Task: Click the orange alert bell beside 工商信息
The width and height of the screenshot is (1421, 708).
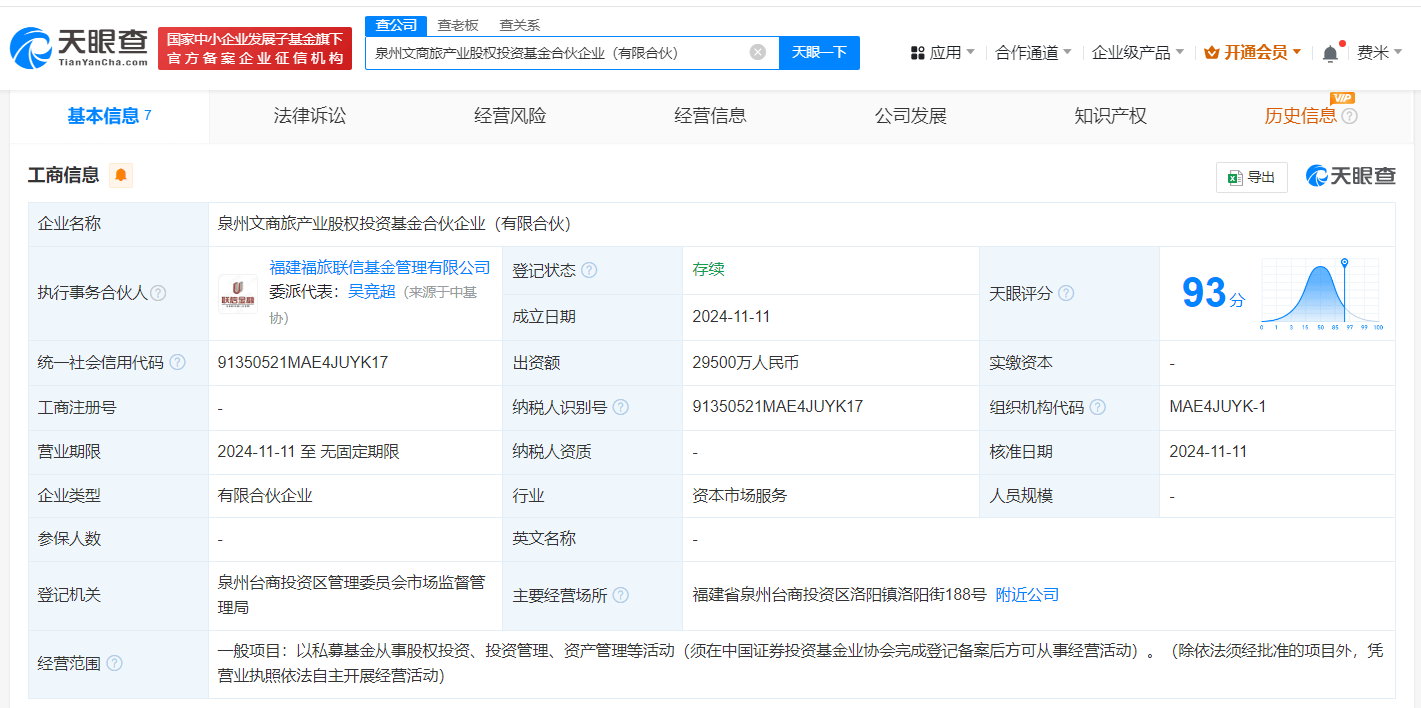Action: [121, 176]
